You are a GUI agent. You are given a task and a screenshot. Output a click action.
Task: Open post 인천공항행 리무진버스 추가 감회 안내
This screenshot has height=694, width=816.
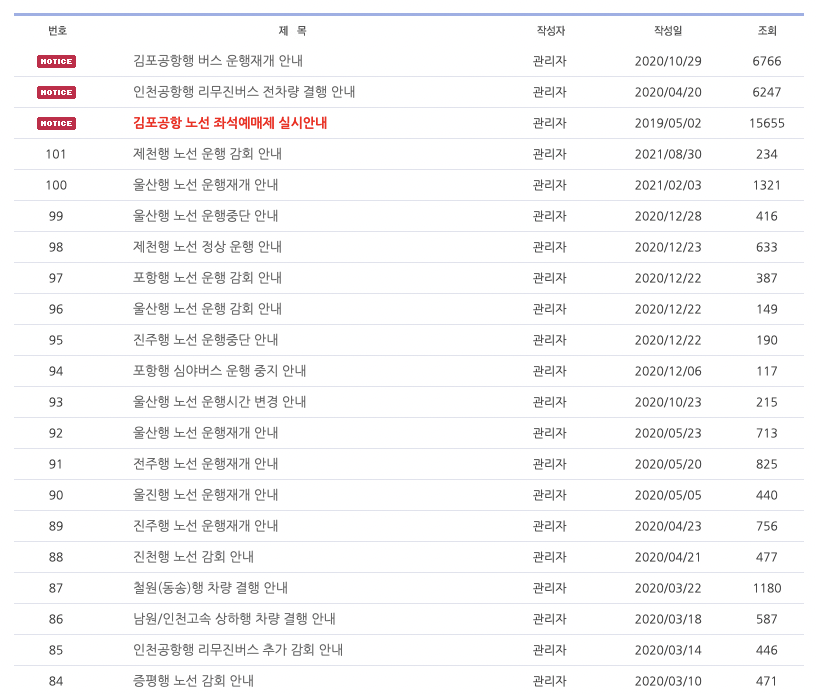pos(238,650)
